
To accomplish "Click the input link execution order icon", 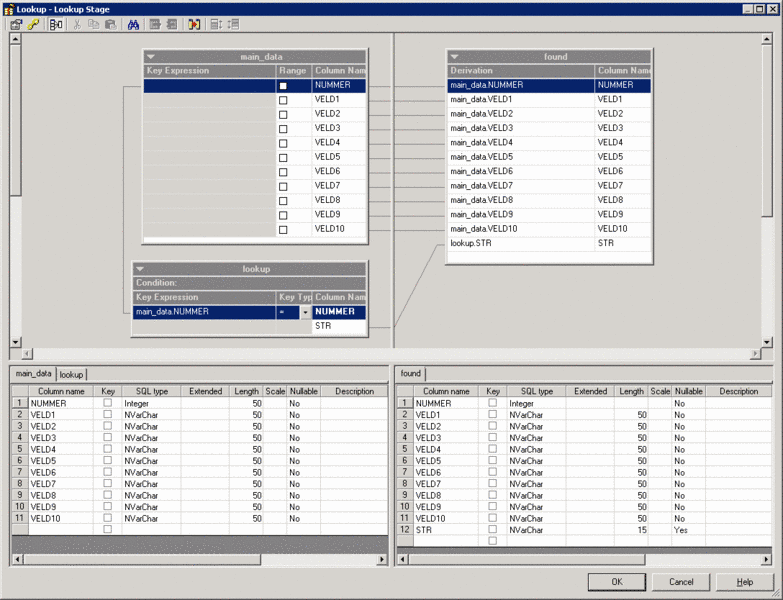I will [216, 24].
